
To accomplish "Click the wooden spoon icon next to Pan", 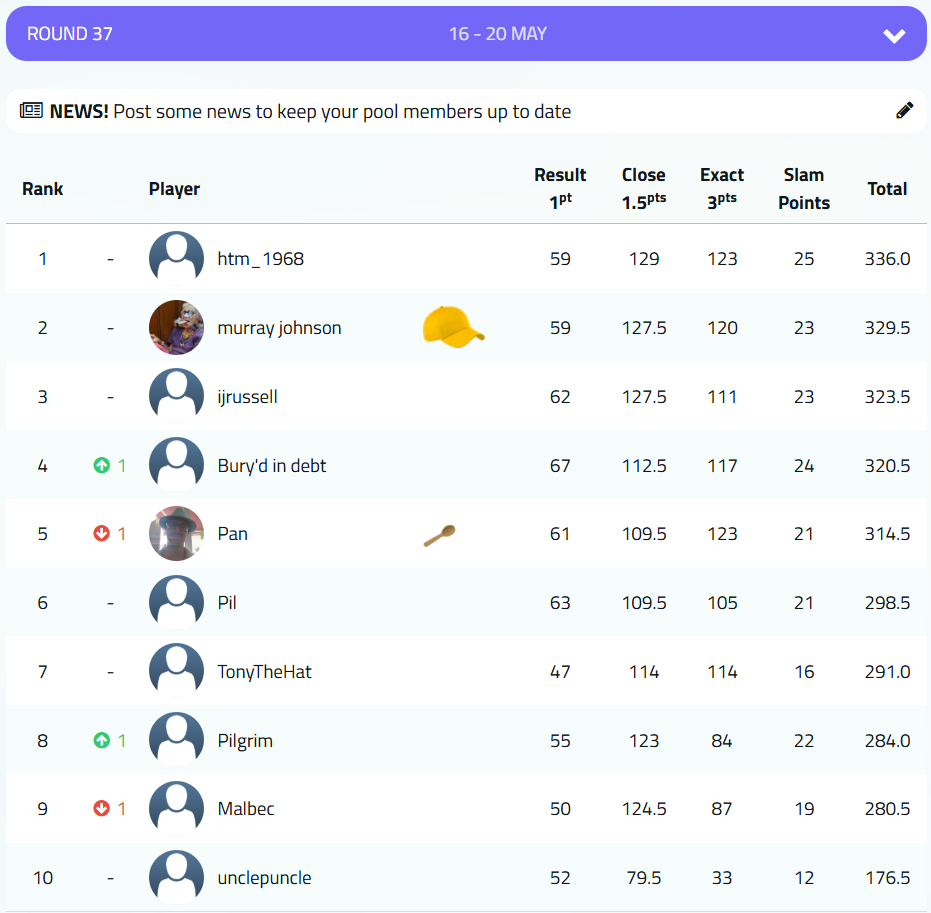I will (x=439, y=535).
